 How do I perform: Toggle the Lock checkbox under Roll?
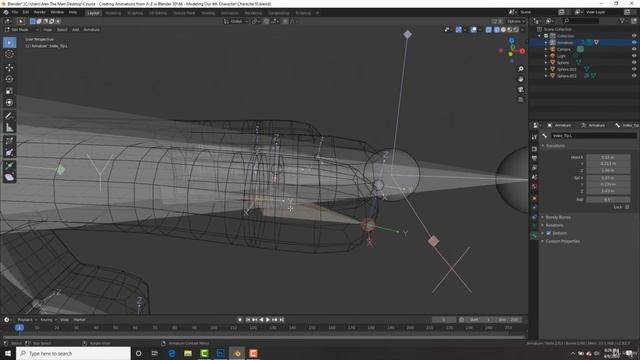tap(627, 207)
